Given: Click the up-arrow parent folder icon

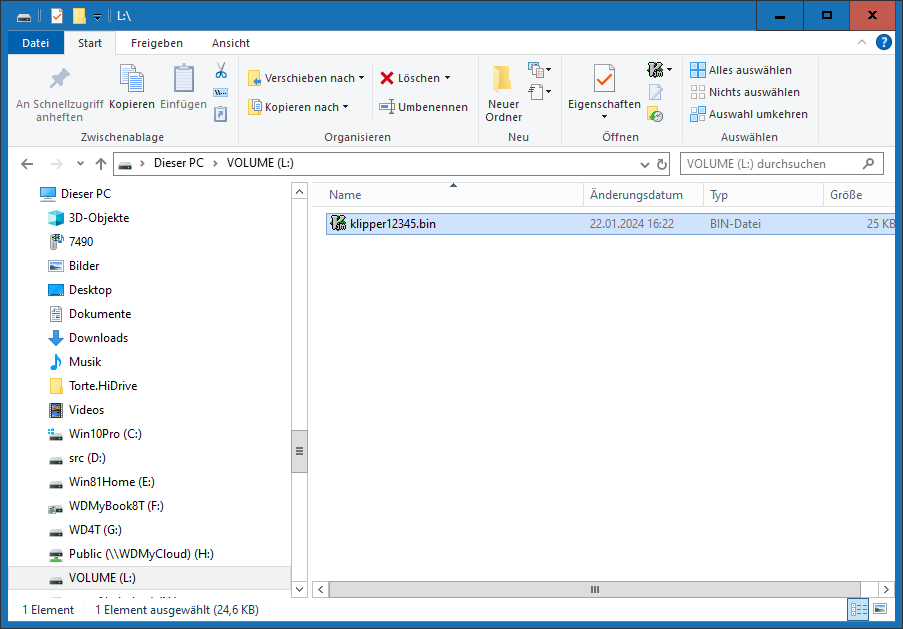Looking at the screenshot, I should click(101, 164).
